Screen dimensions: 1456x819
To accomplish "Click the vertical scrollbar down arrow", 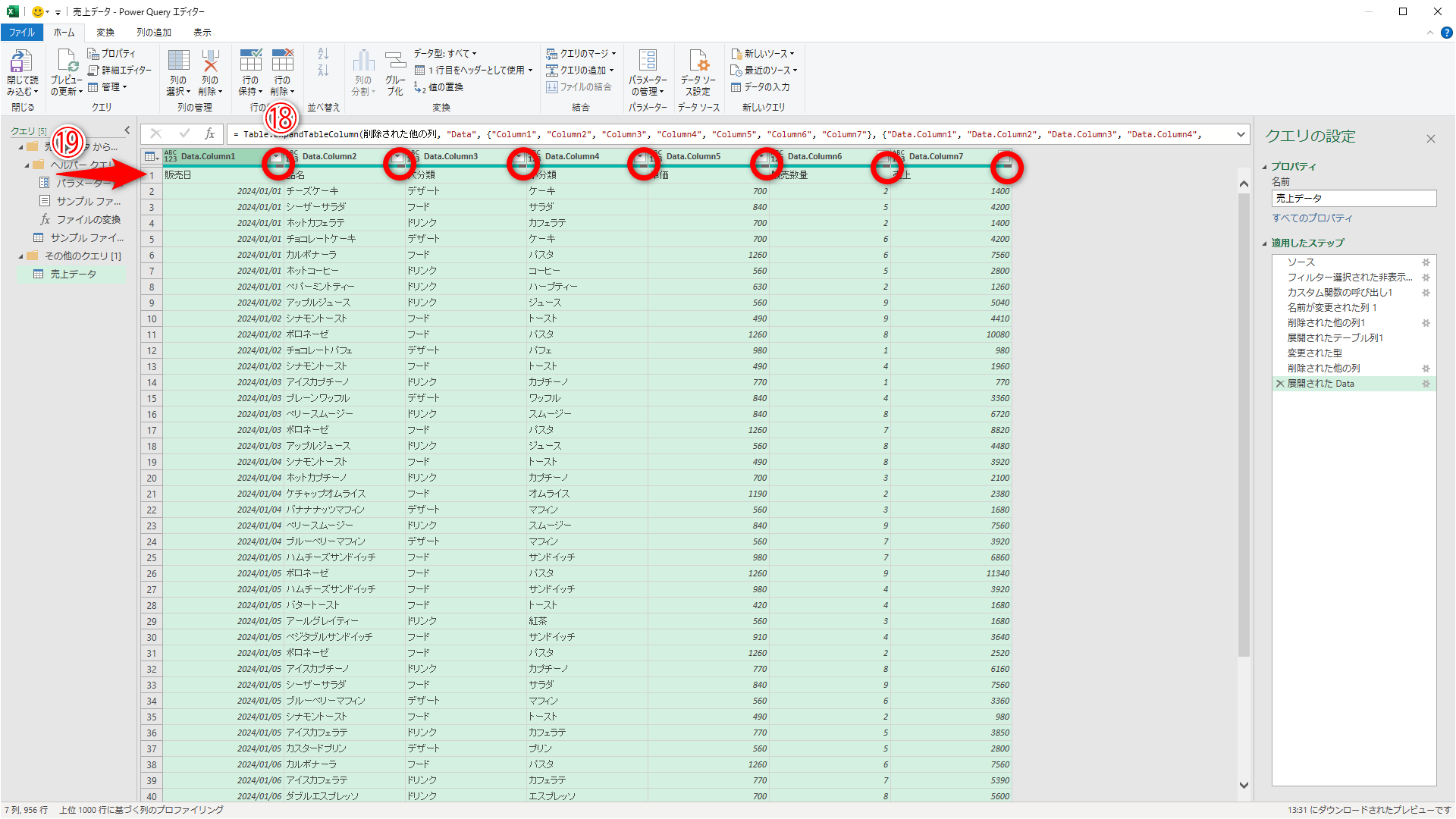I will (x=1244, y=786).
